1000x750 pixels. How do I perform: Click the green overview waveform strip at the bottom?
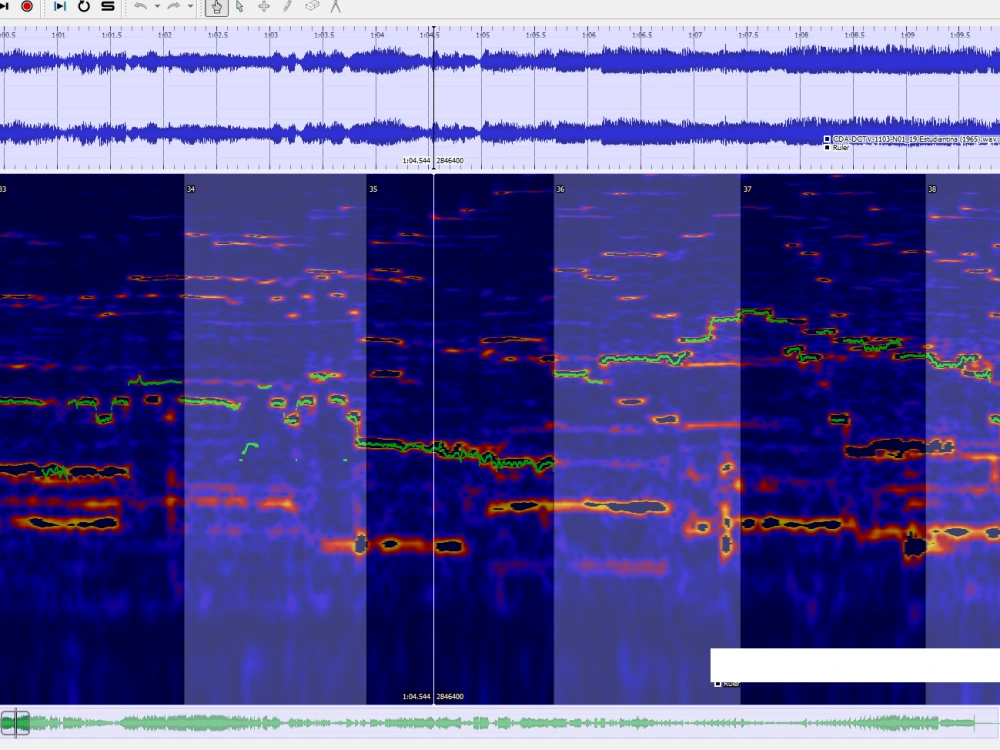pyautogui.click(x=500, y=723)
